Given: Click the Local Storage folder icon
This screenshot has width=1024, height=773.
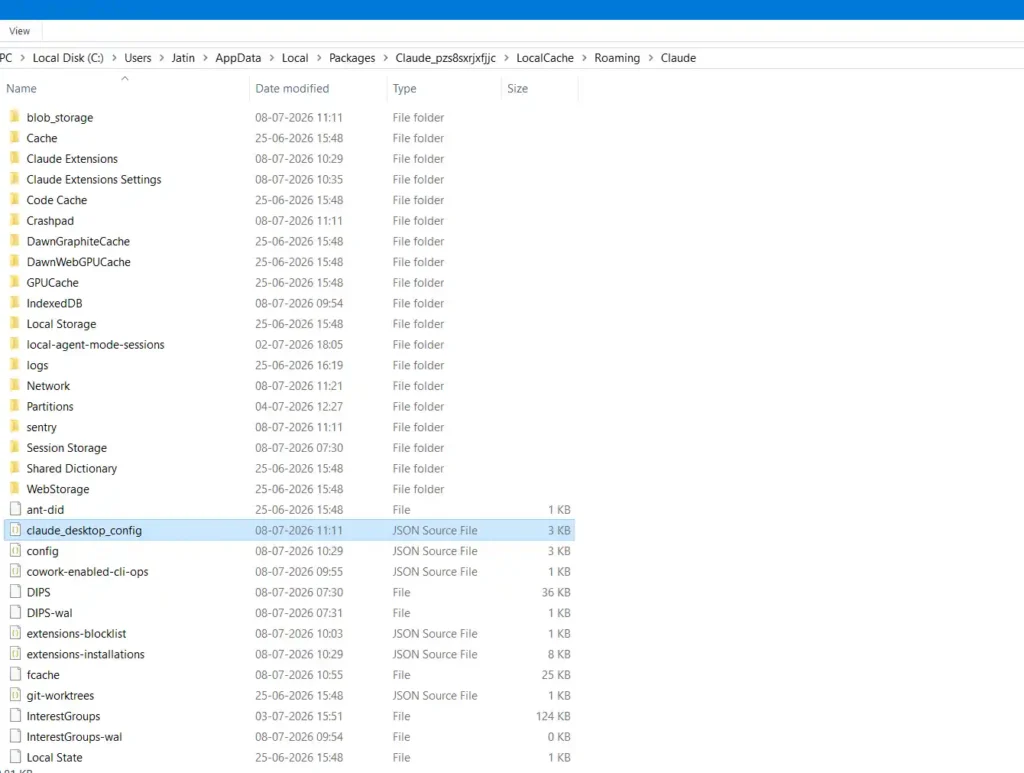Looking at the screenshot, I should point(15,324).
